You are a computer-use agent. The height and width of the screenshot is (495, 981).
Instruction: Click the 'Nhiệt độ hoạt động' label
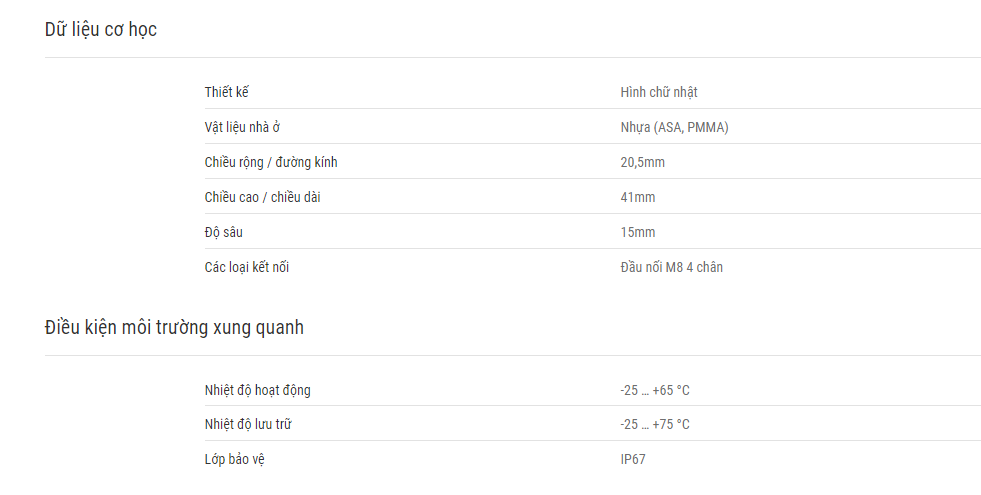point(264,390)
